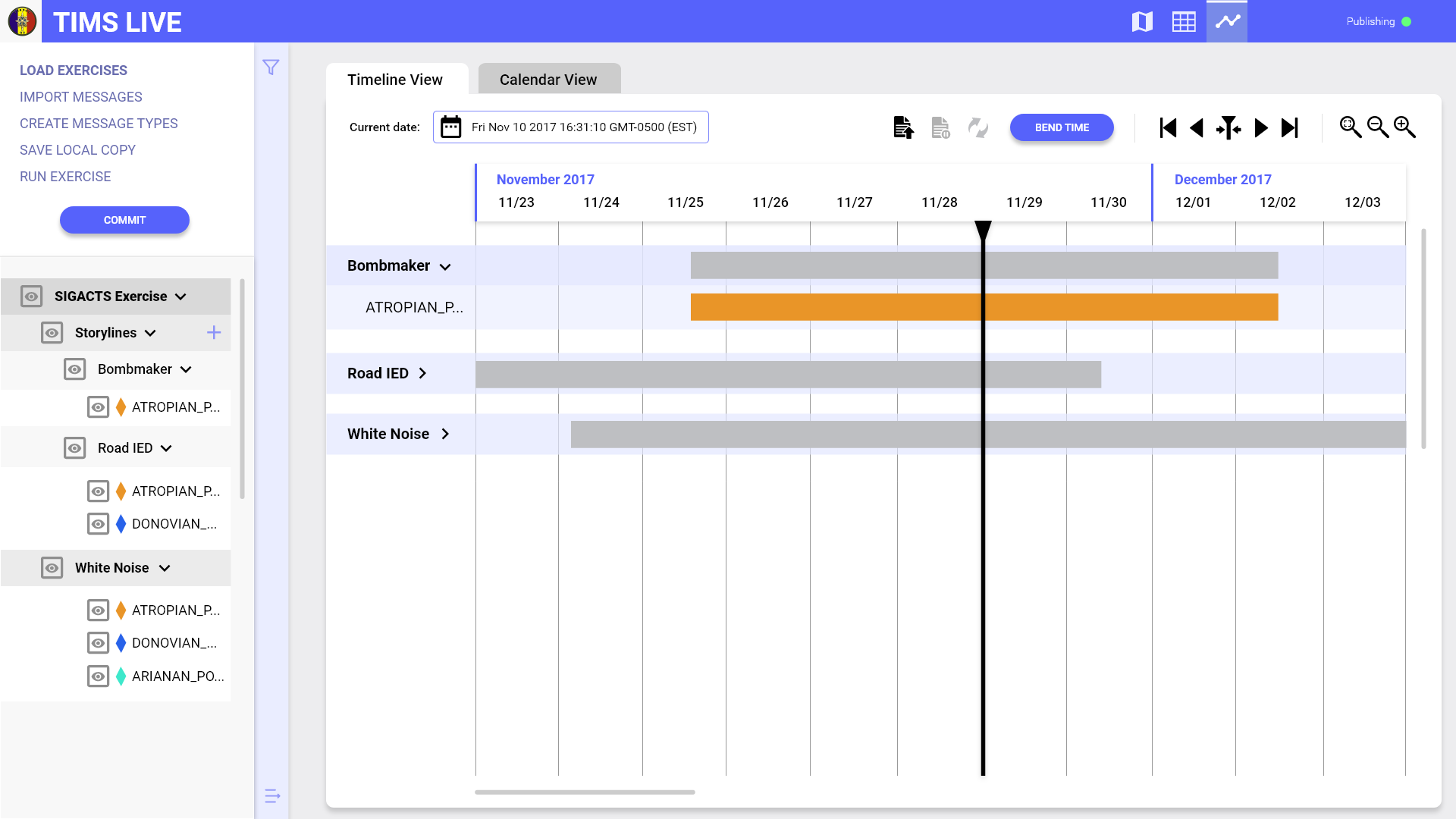
Task: Click the BEND TIME button
Action: (x=1062, y=127)
